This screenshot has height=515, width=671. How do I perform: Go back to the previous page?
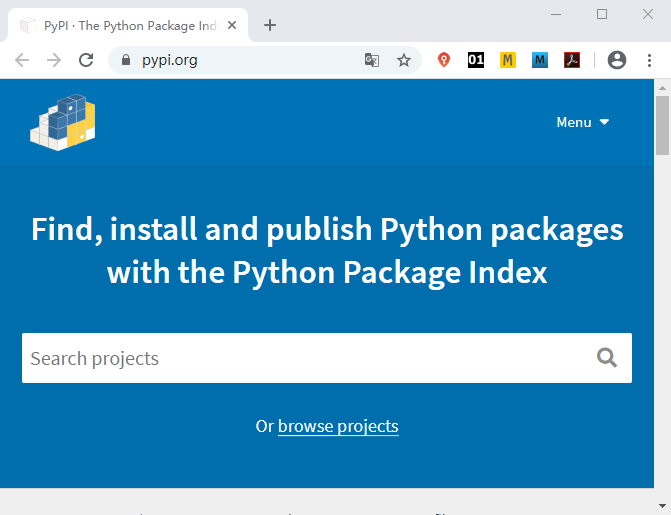(x=22, y=60)
